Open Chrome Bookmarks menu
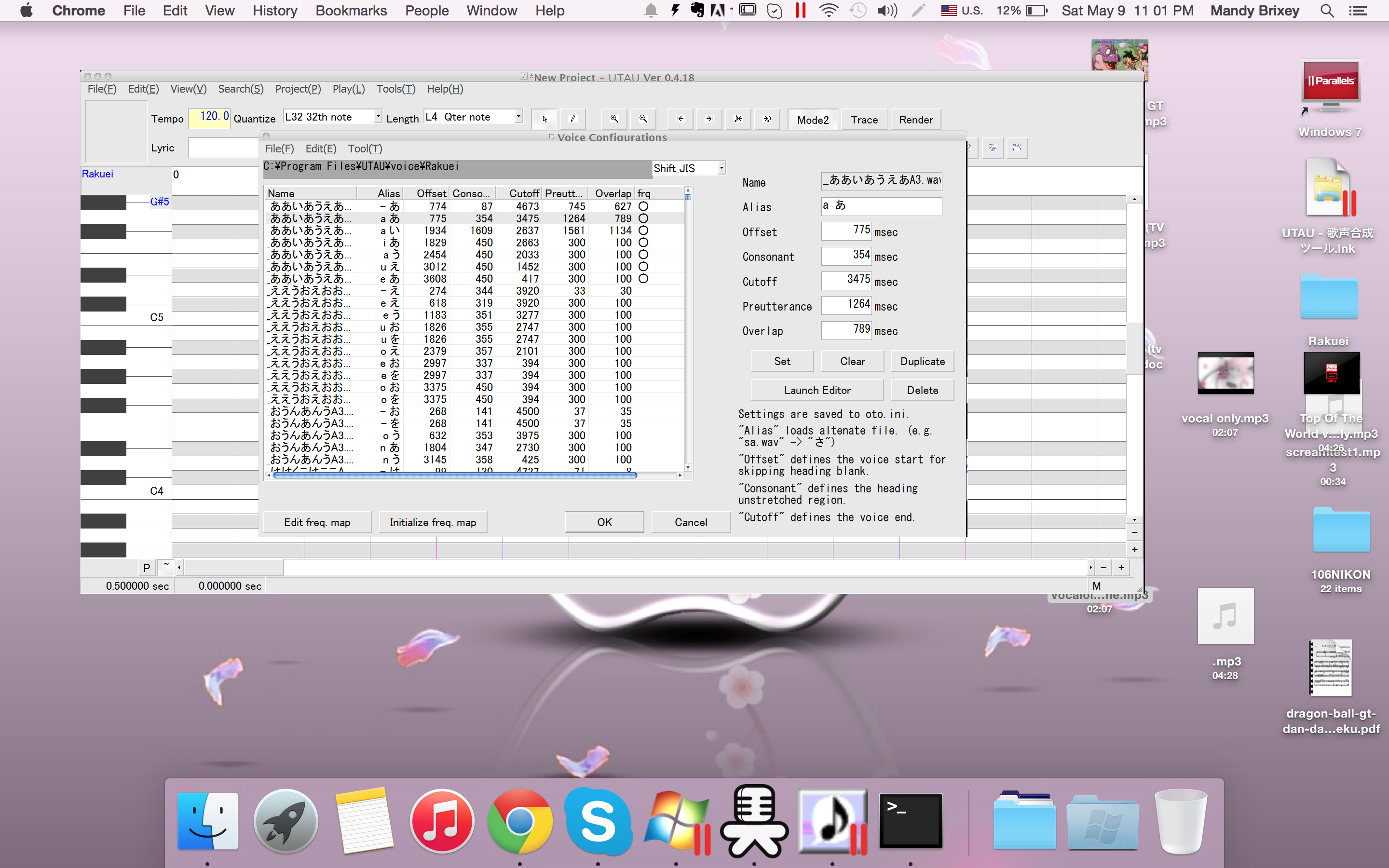 pos(351,10)
